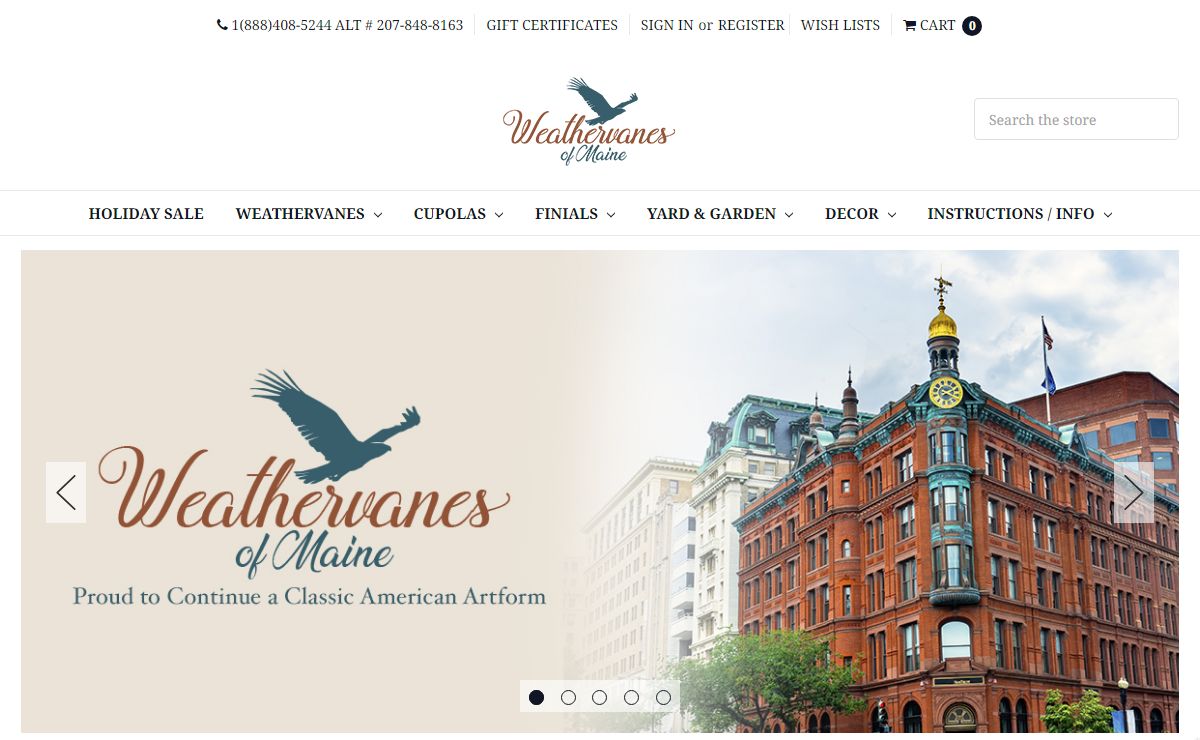The height and width of the screenshot is (740, 1200).
Task: Open the Holiday Sale menu item
Action: 146,214
